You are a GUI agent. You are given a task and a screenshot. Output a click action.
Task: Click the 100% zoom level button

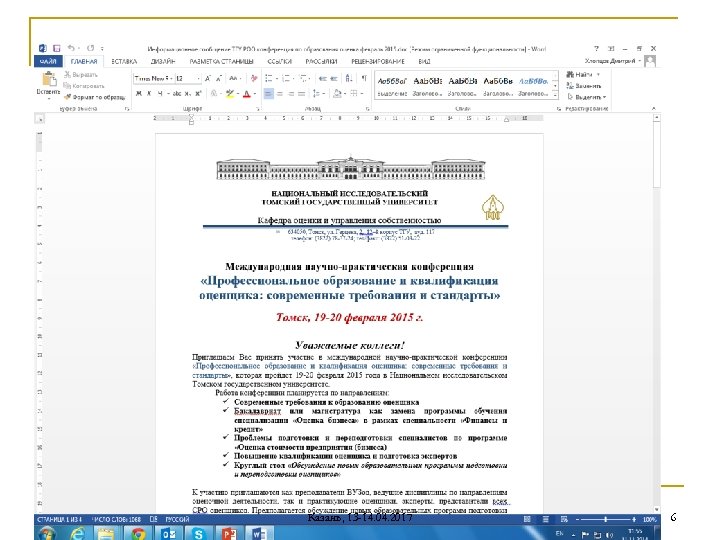[649, 519]
